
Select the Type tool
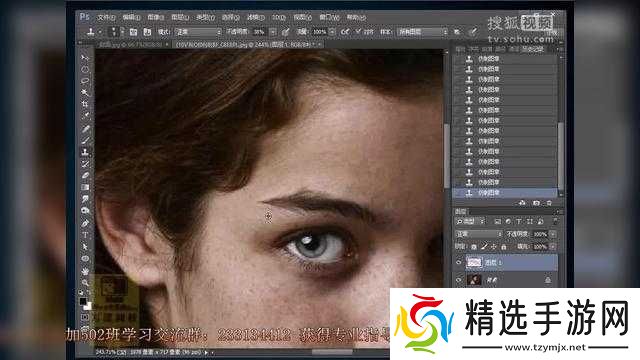coord(85,235)
